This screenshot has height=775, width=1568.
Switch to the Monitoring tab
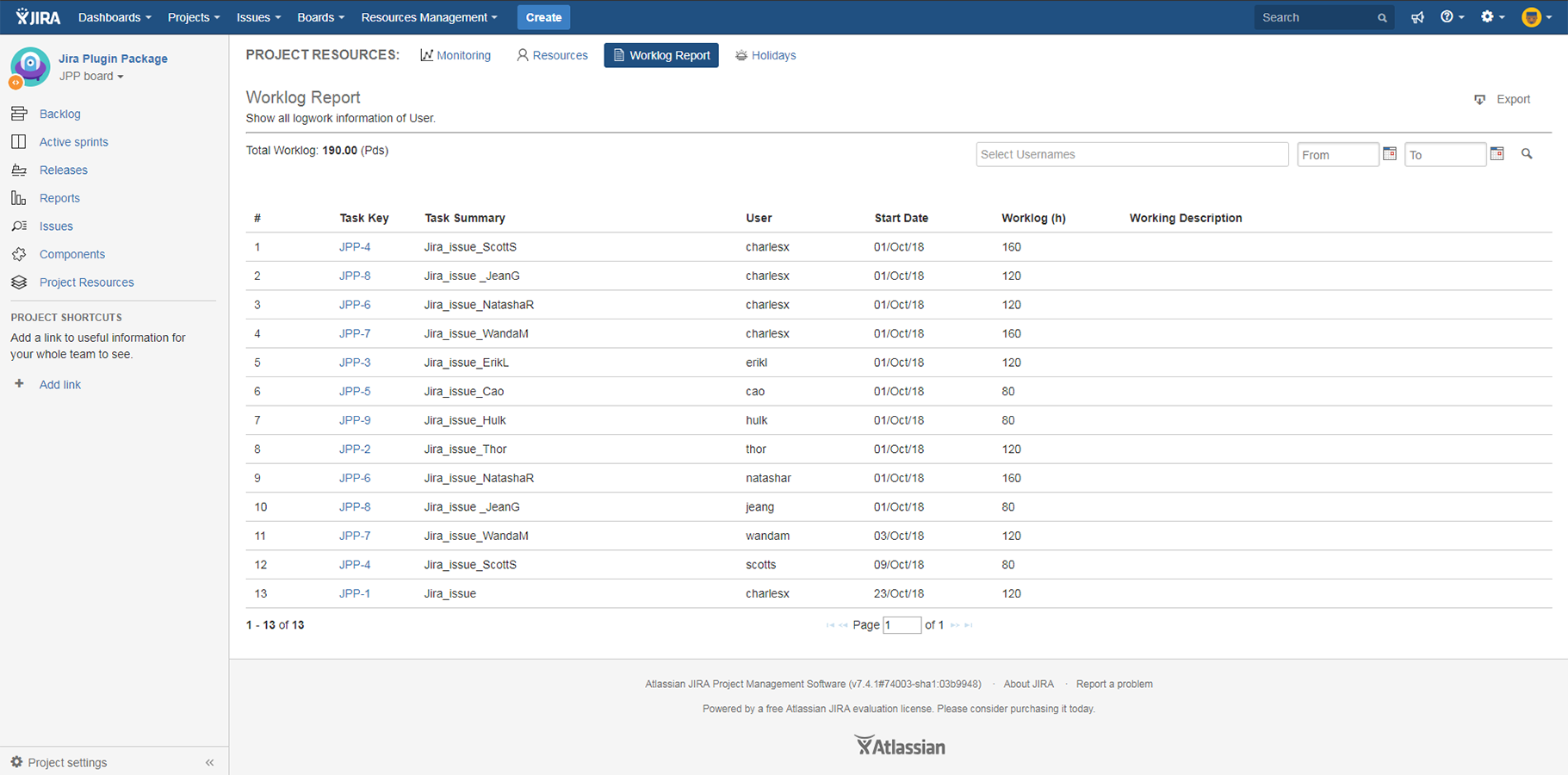coord(456,55)
